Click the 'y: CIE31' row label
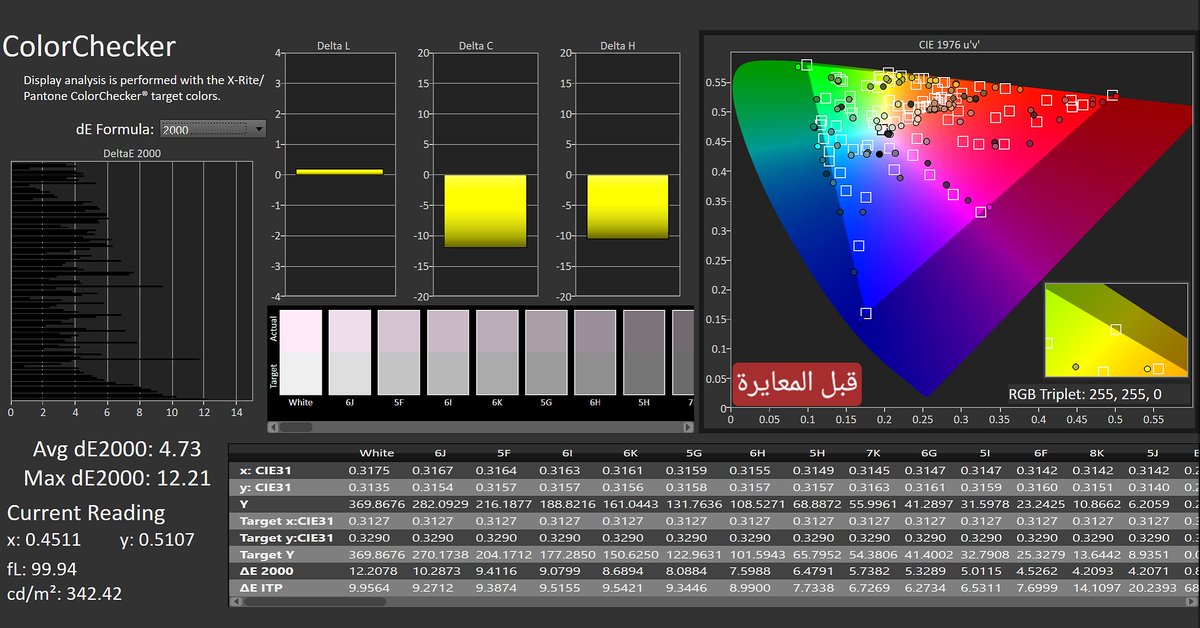 point(266,487)
